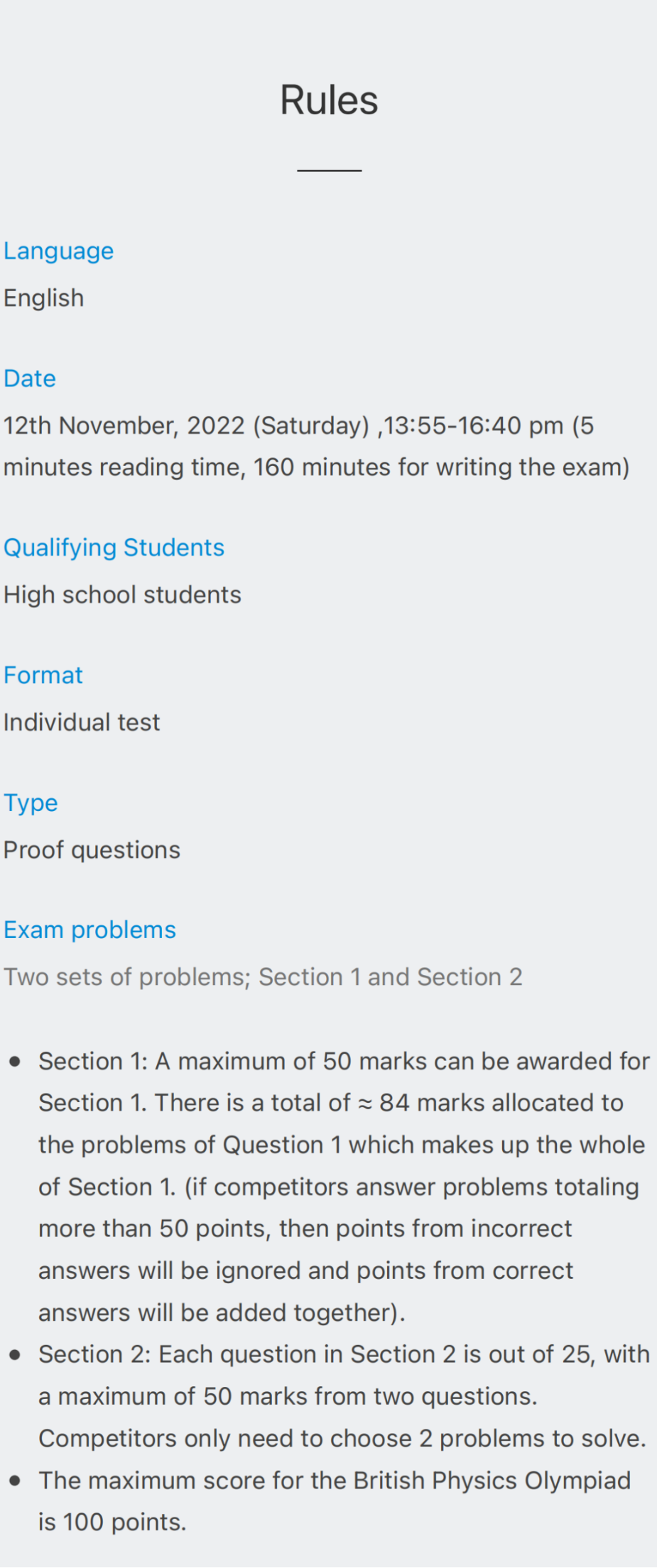The height and width of the screenshot is (1568, 657).
Task: Click the British Physics Olympiad score line
Action: tap(335, 1501)
